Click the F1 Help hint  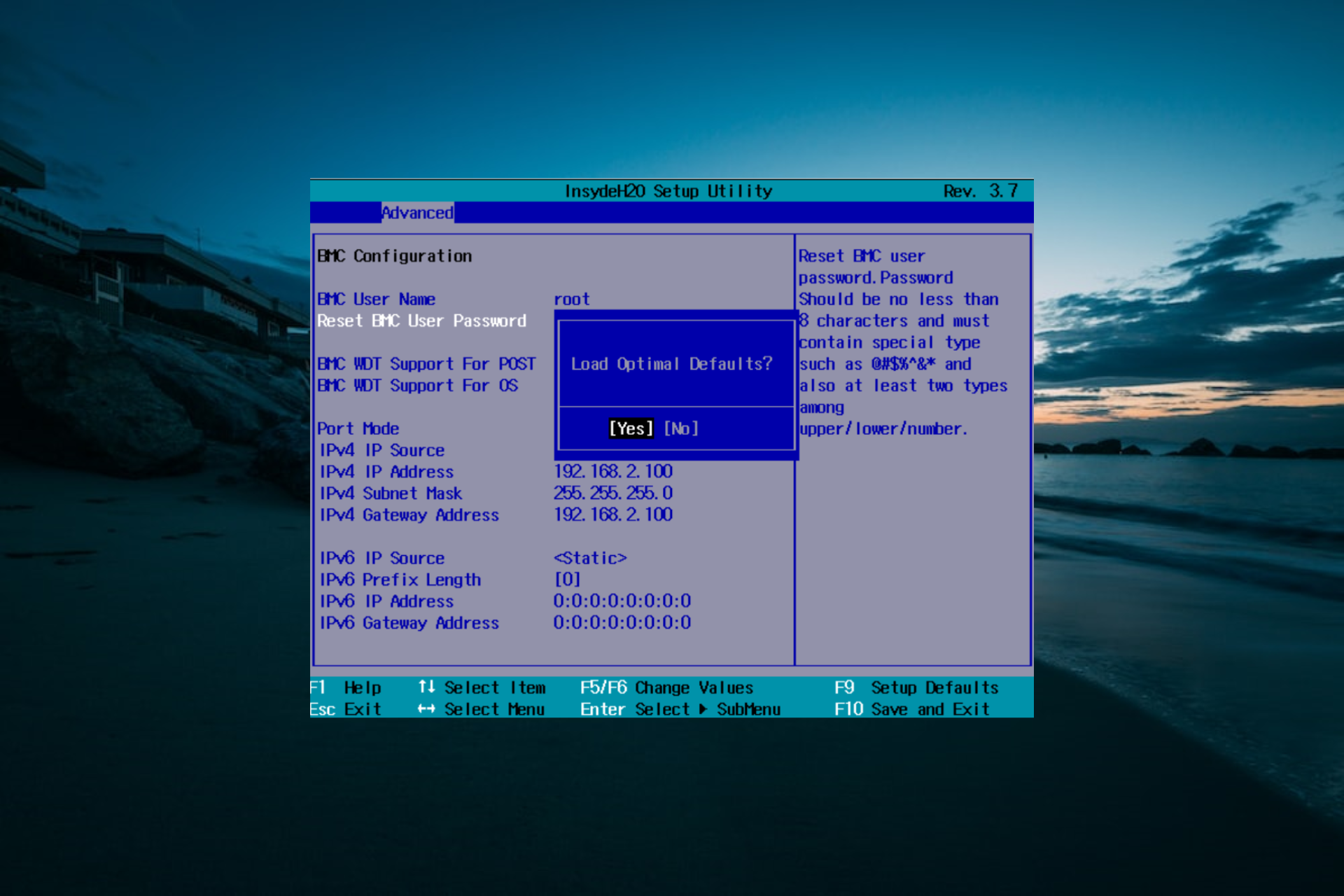tap(346, 687)
